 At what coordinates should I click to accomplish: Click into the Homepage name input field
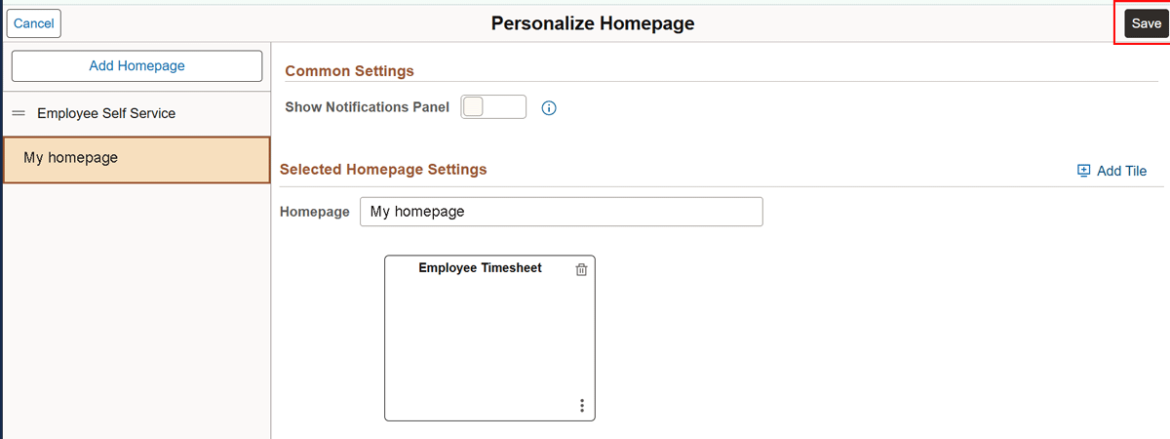tap(561, 212)
